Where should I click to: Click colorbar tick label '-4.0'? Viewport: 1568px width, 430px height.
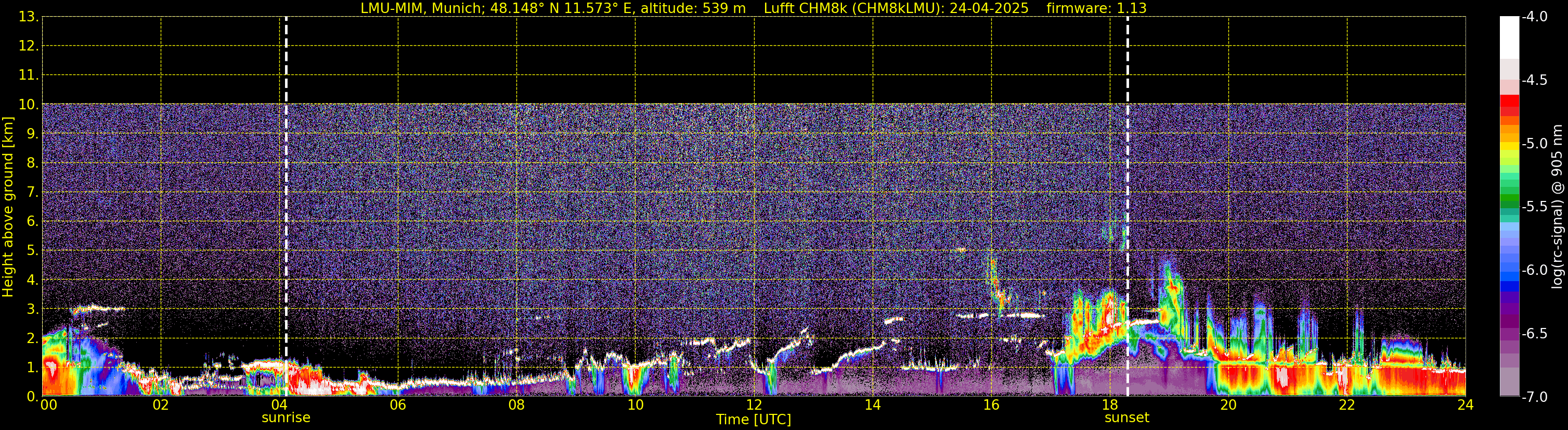(1535, 17)
